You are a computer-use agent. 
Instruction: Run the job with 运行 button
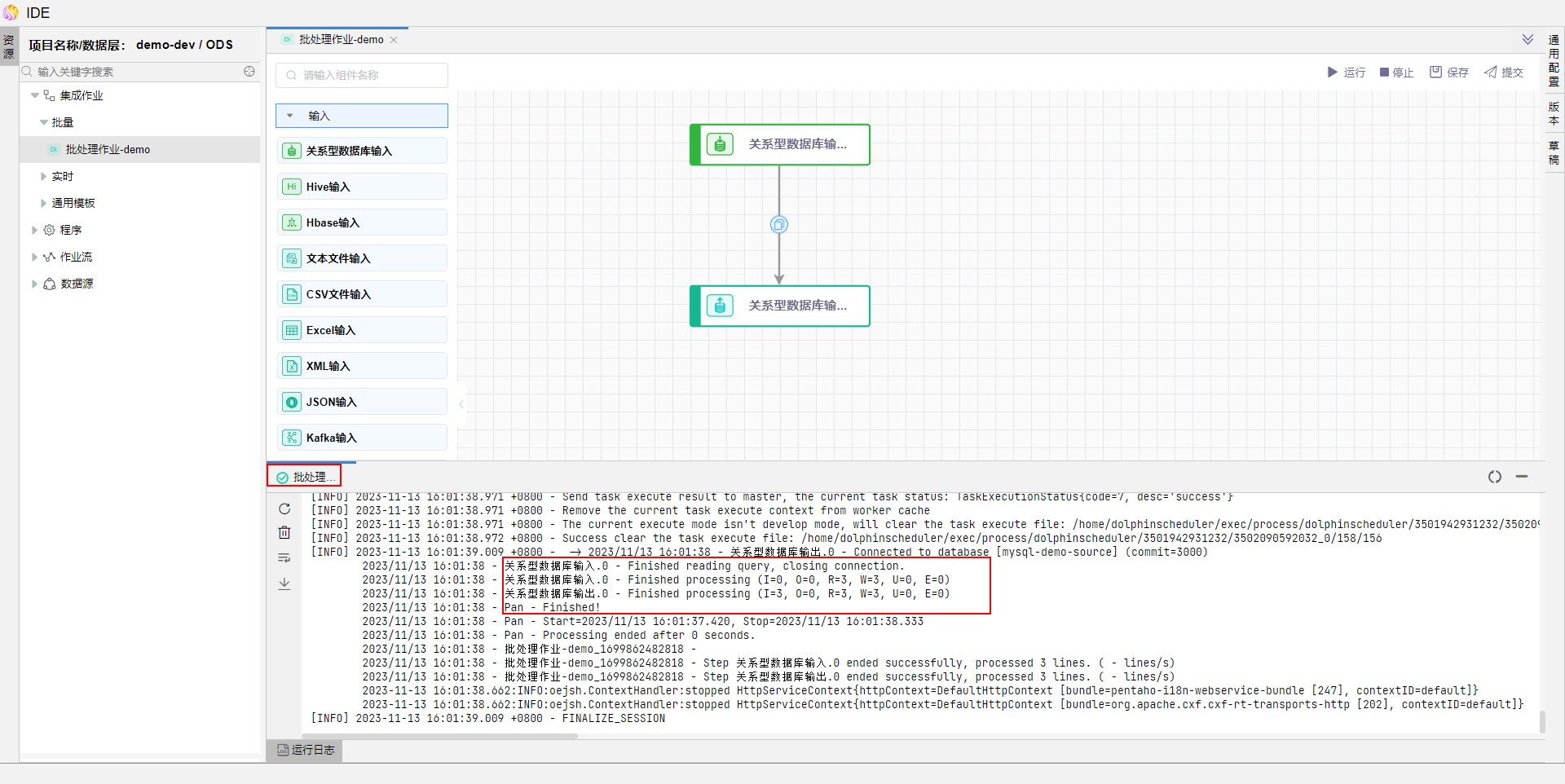pyautogui.click(x=1346, y=73)
